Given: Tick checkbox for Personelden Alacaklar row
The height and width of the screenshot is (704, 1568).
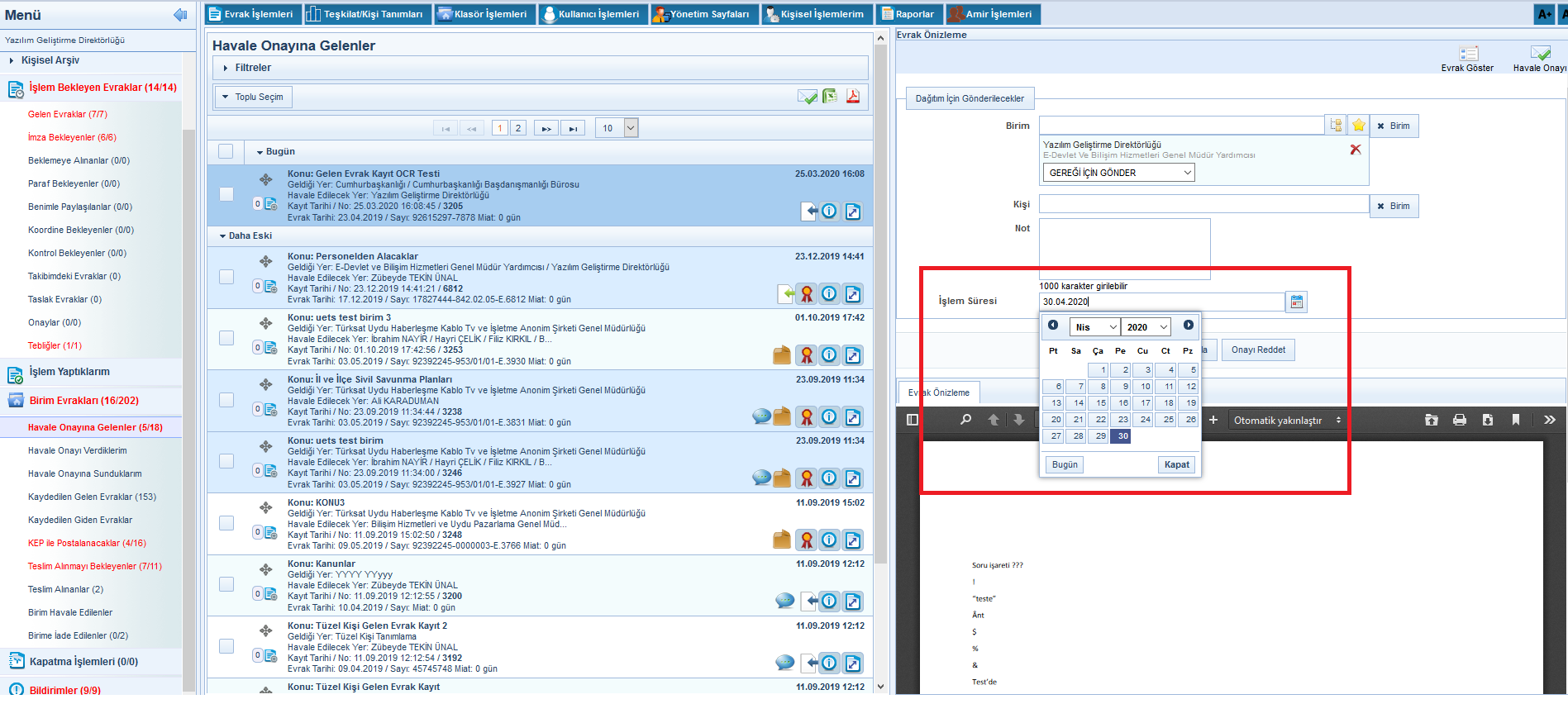Looking at the screenshot, I should coord(226,277).
